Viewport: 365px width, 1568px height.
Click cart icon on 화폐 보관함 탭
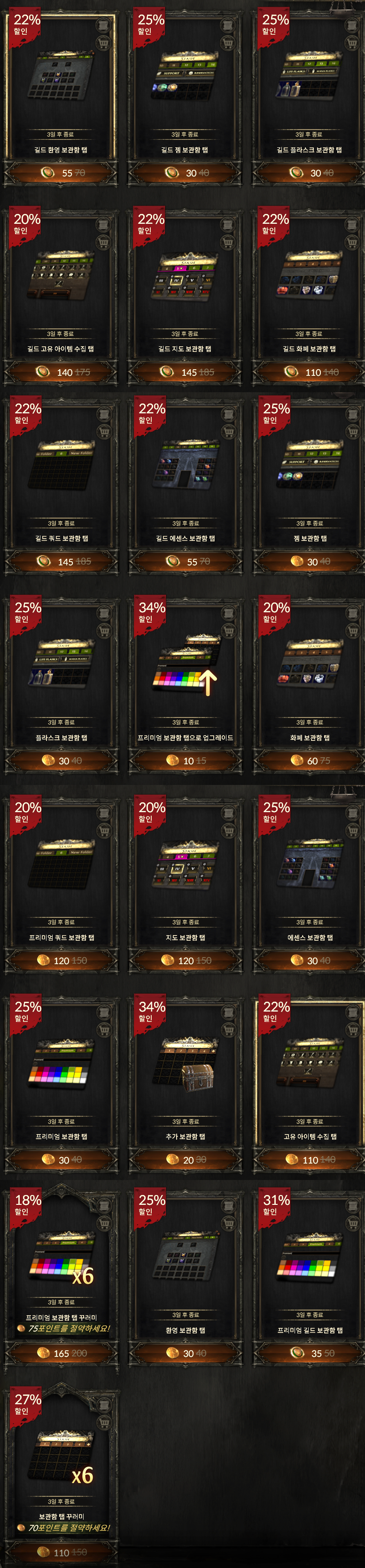[x=353, y=631]
